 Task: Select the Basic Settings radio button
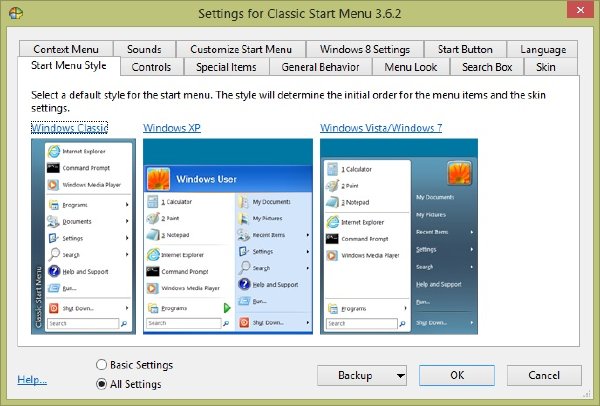(101, 365)
